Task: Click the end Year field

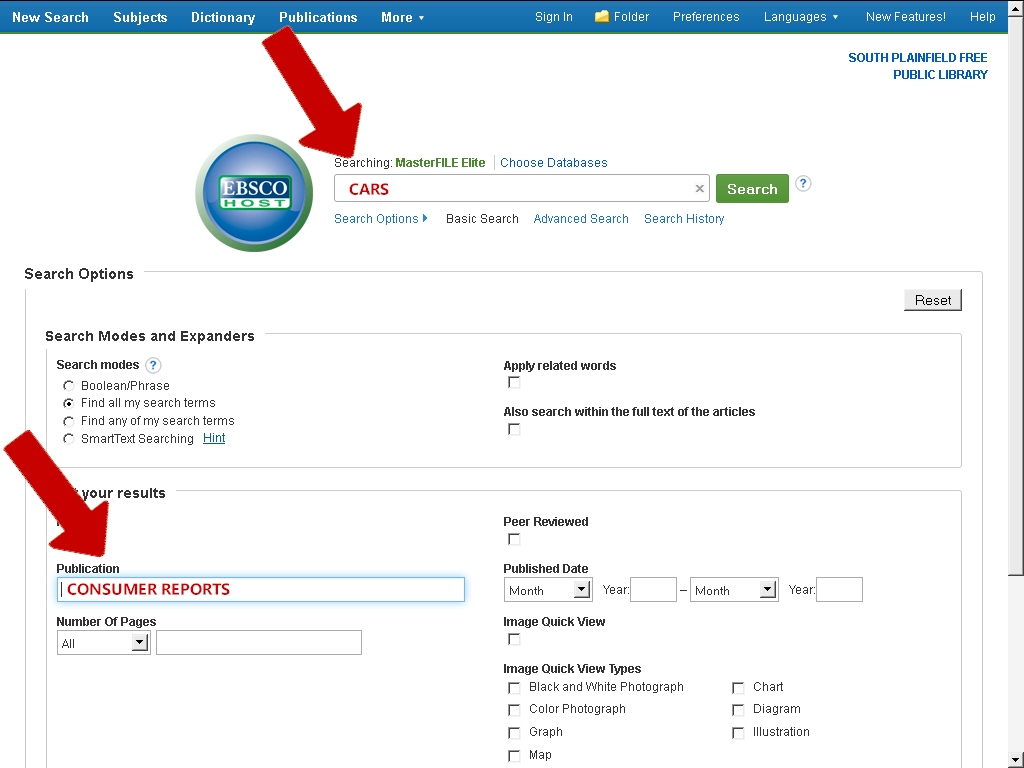Action: pos(839,590)
